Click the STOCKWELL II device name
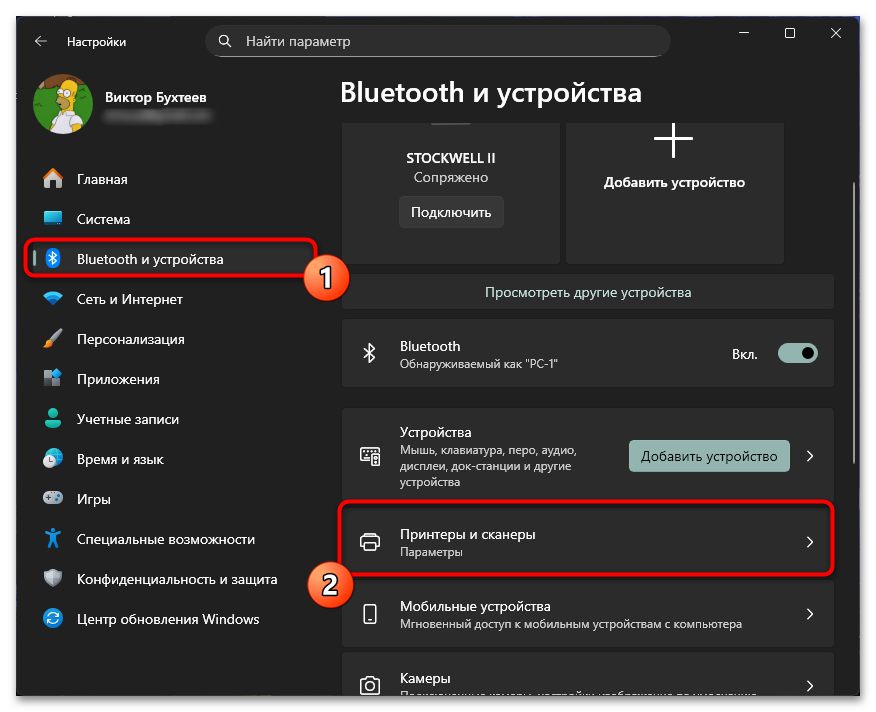The image size is (876, 712). pos(451,158)
